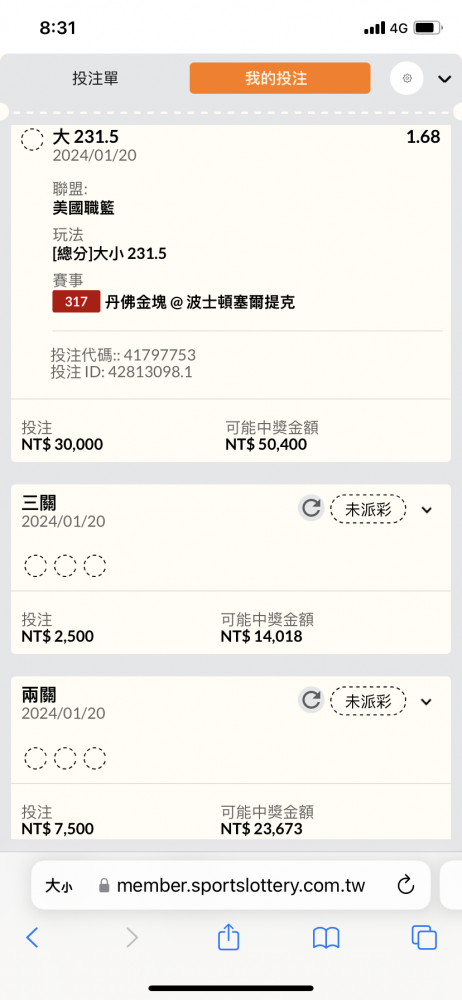Tap the text size 大小 button

tap(59, 885)
